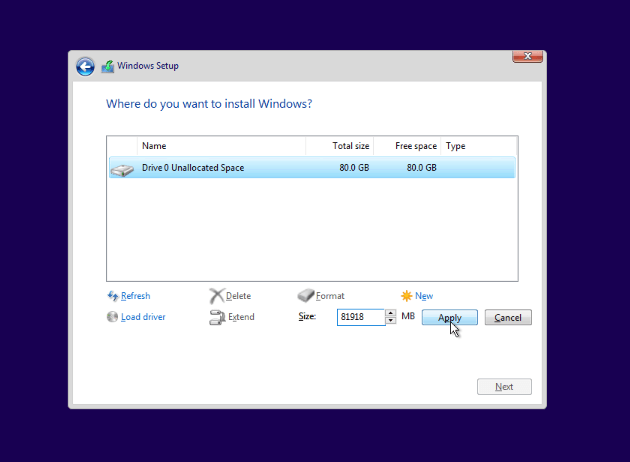Click the Windows Setup title bar icon

point(107,67)
